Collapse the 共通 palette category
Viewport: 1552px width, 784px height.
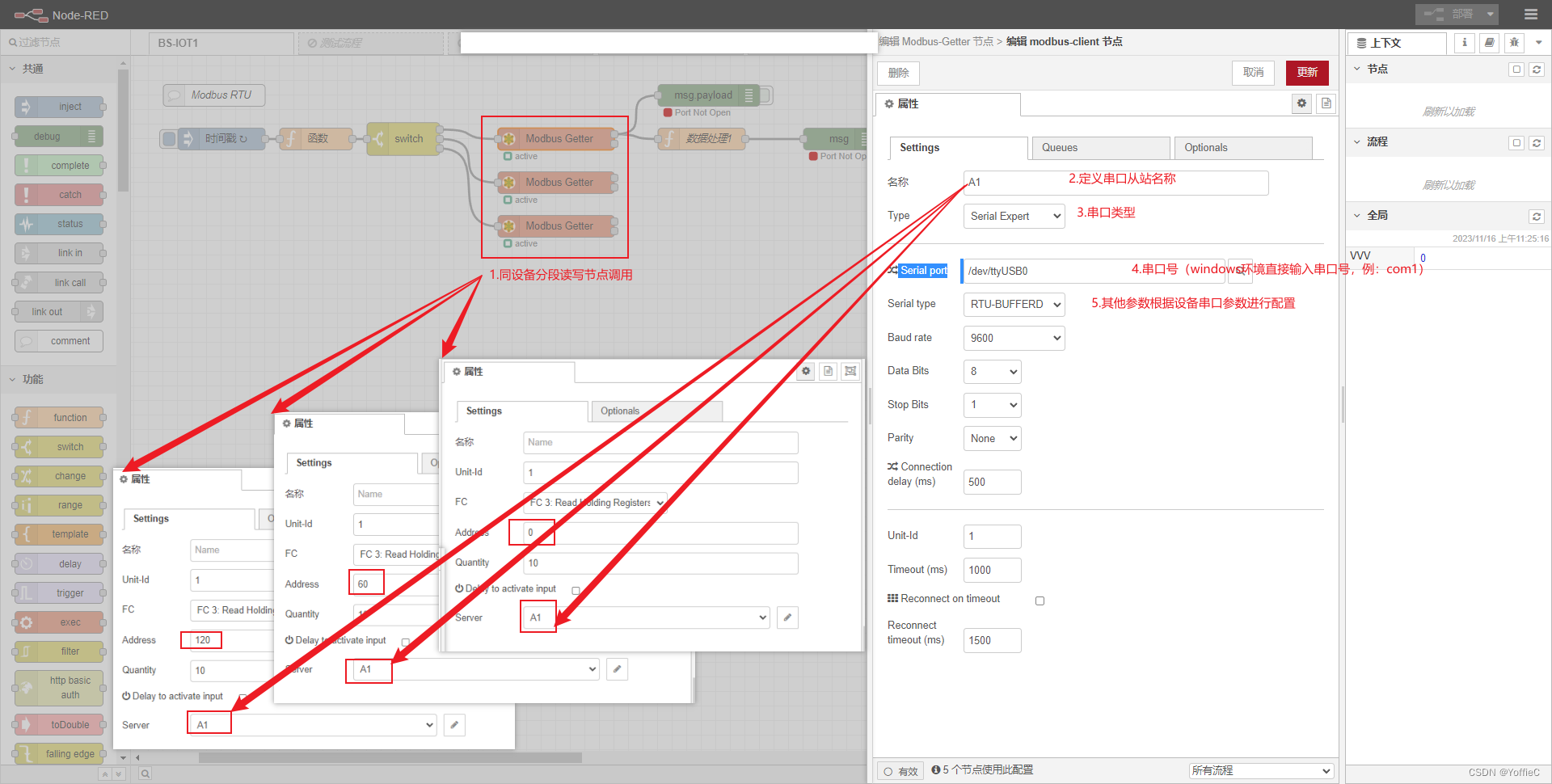coord(59,70)
